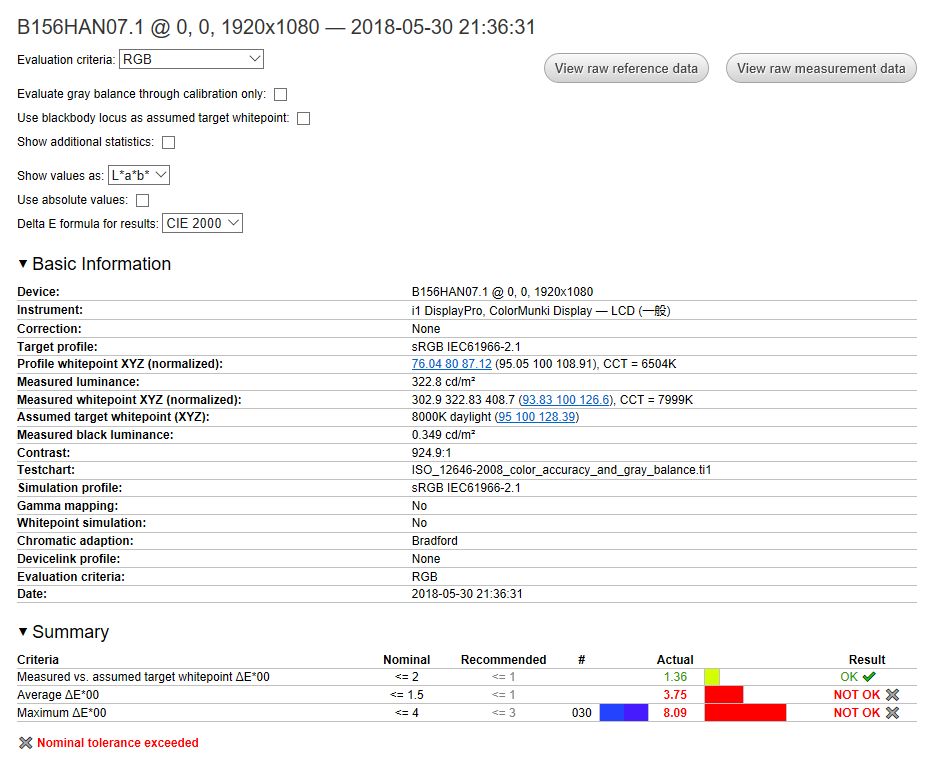This screenshot has height=761, width=945.
Task: Click the cross icon beside Nominal tolerance exceeded
Action: click(26, 742)
